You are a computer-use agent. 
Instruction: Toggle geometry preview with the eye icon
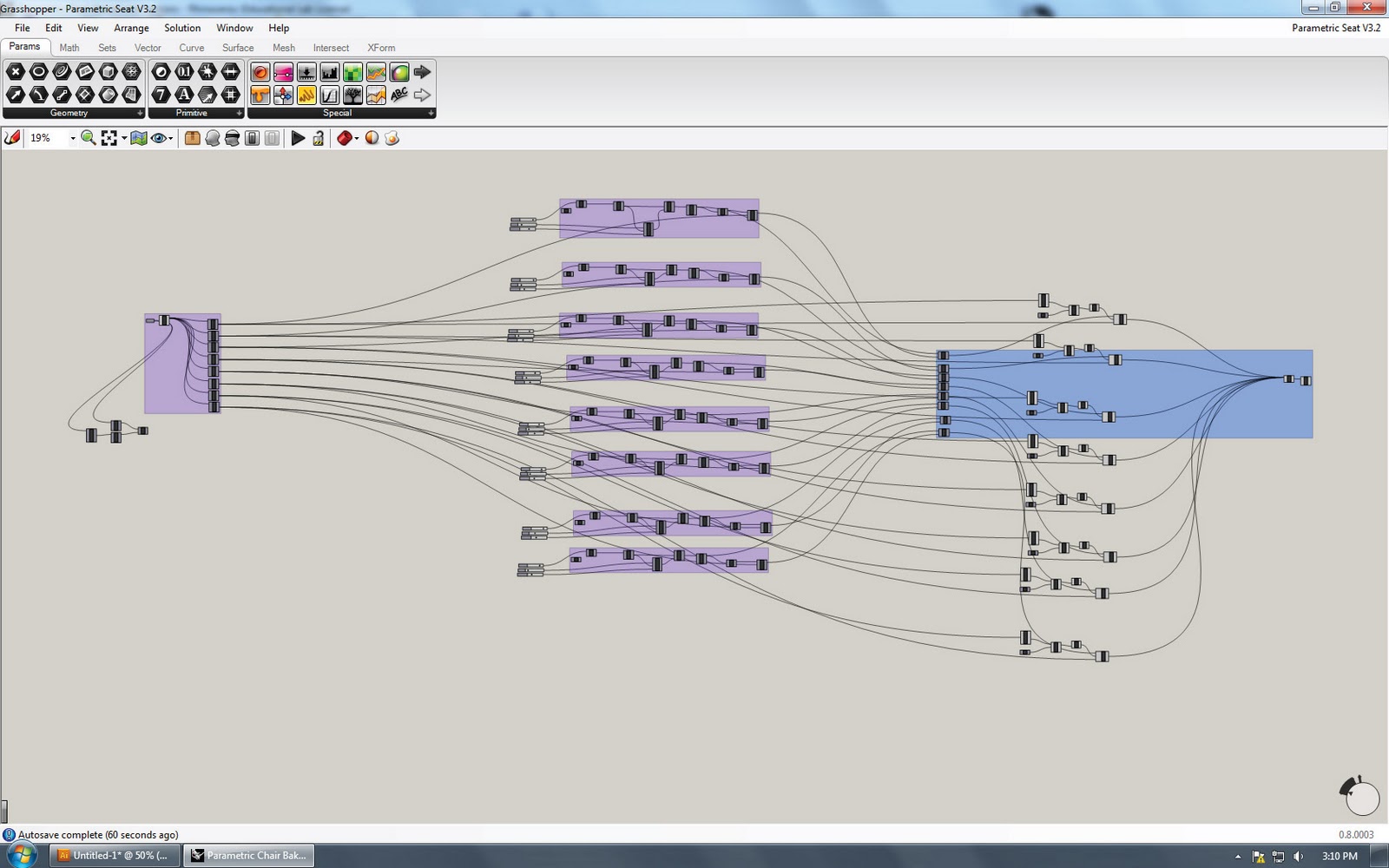point(158,137)
